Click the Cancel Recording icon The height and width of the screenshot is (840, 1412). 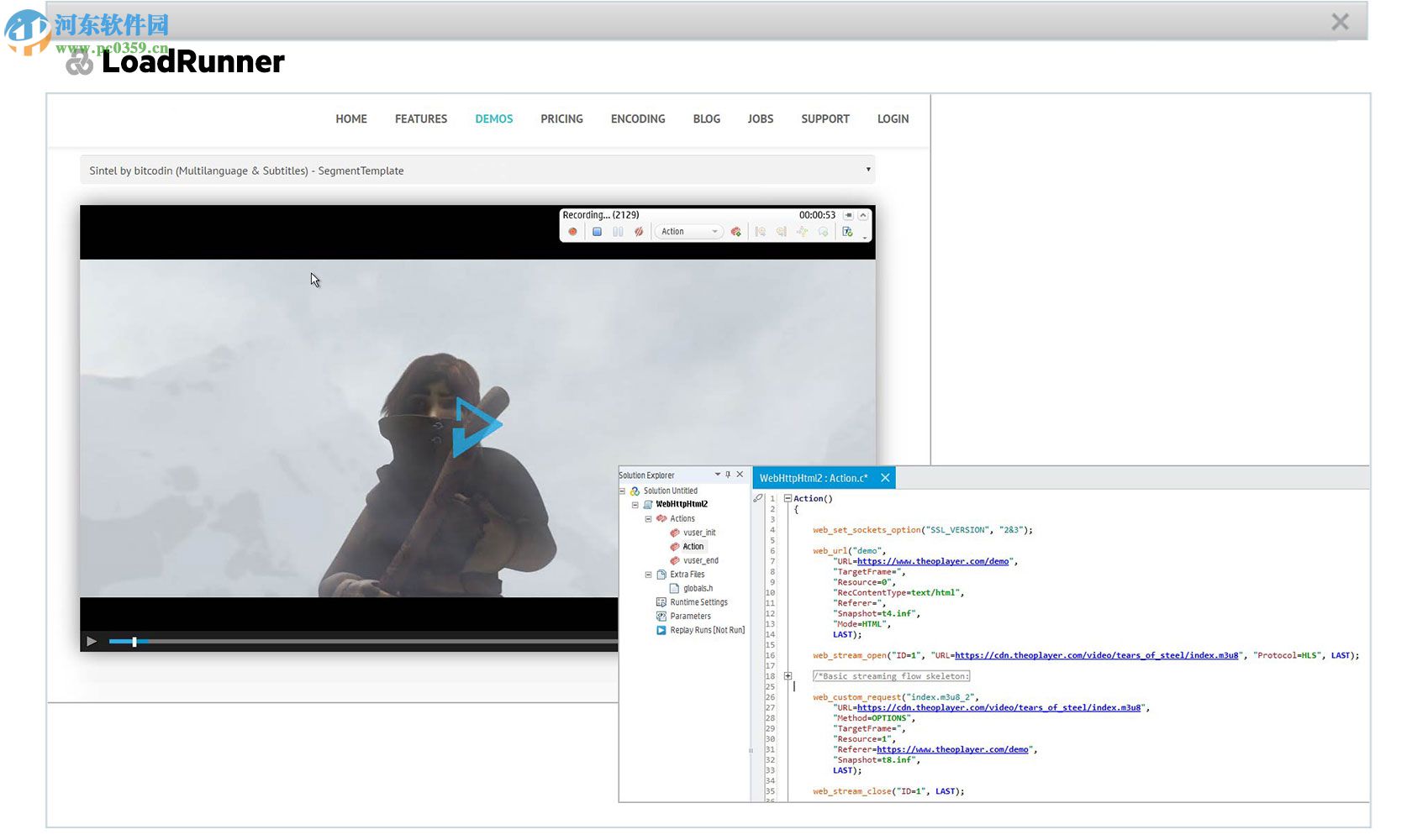pyautogui.click(x=639, y=232)
